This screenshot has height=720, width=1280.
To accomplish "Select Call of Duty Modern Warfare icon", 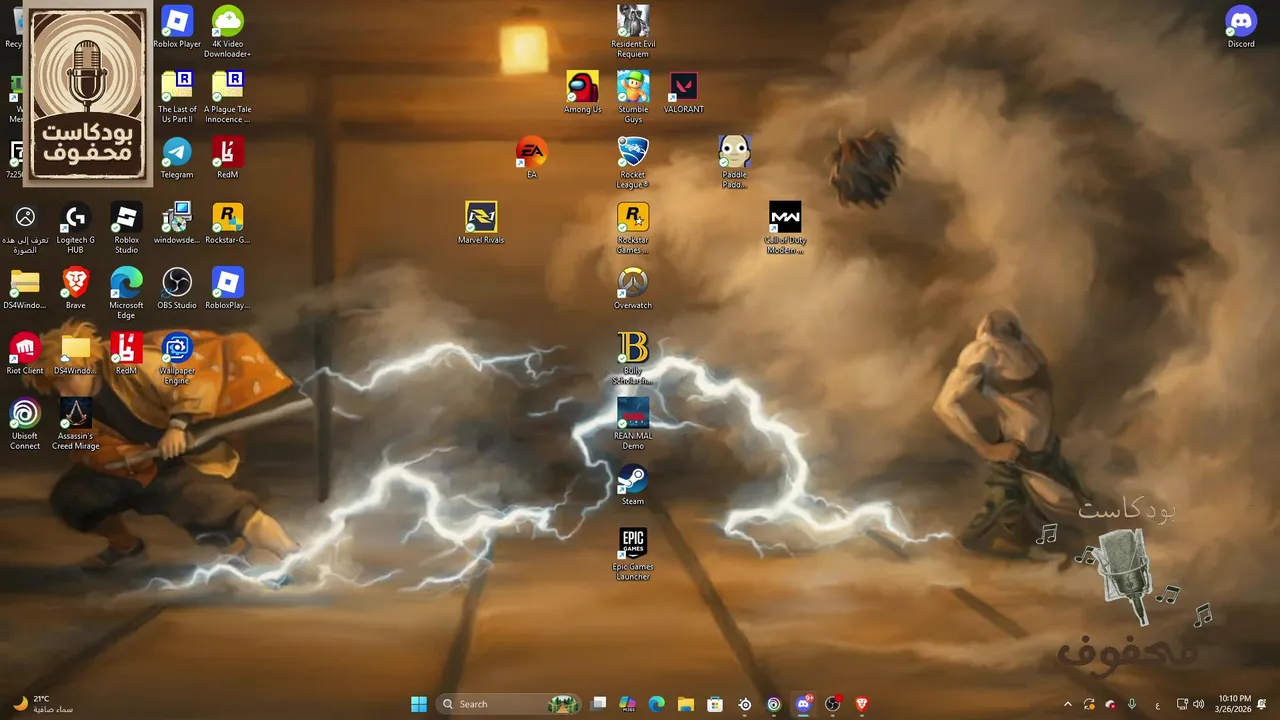I will (785, 228).
